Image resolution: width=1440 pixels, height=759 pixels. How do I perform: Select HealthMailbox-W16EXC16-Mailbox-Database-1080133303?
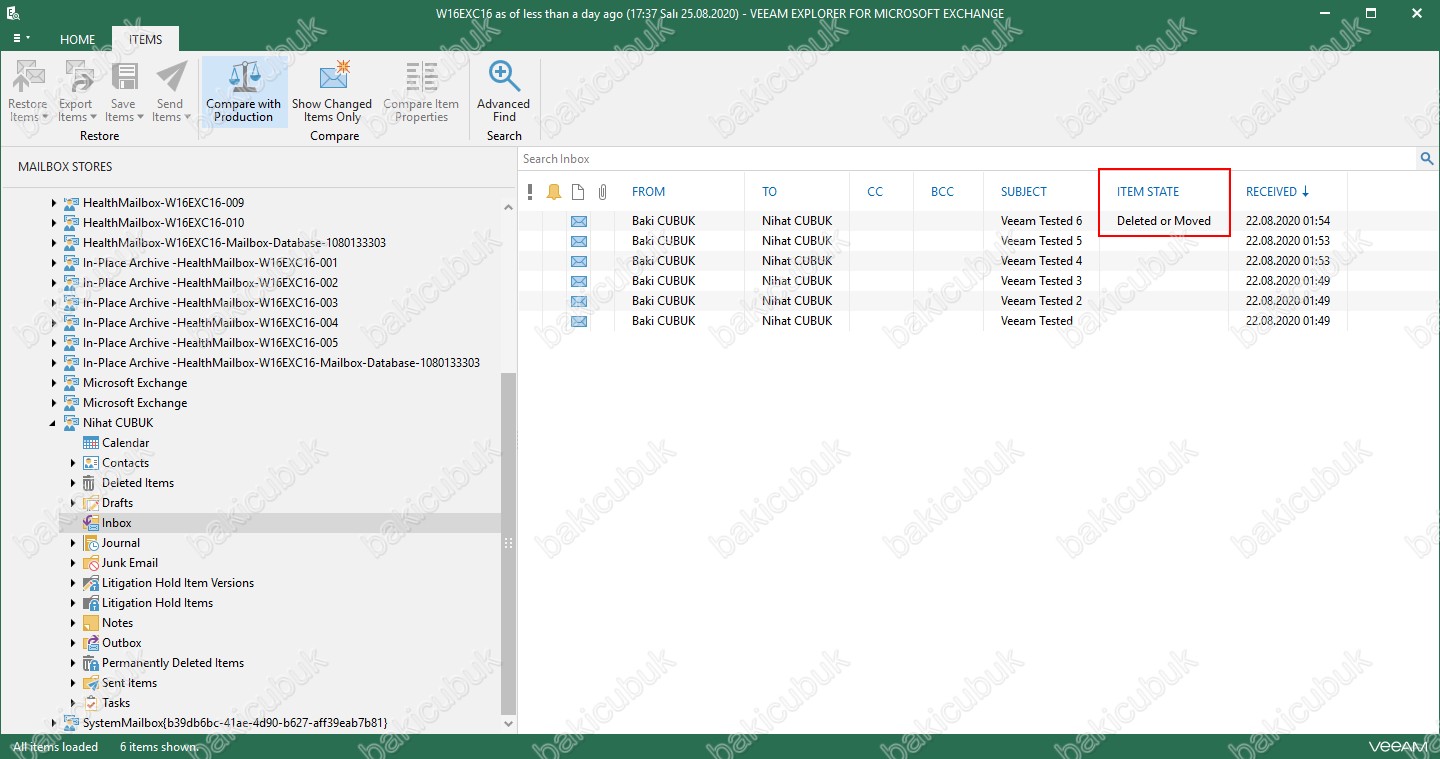(234, 243)
